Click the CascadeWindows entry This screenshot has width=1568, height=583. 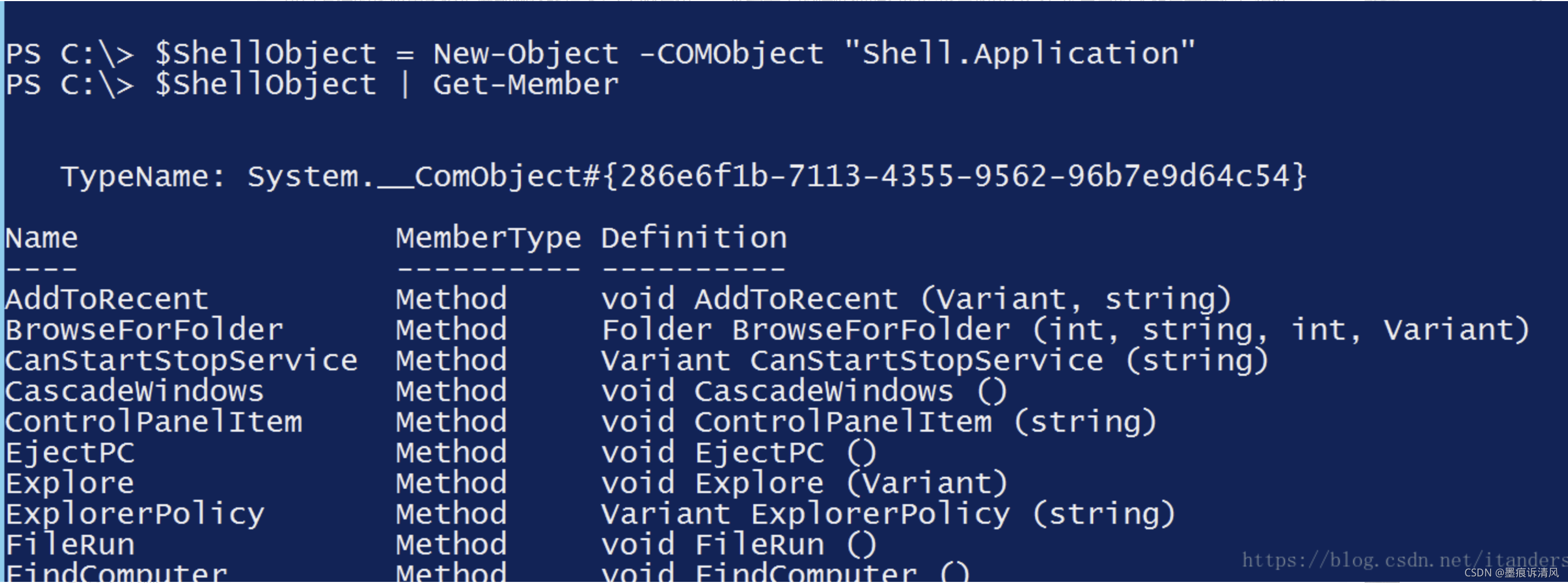[x=134, y=391]
